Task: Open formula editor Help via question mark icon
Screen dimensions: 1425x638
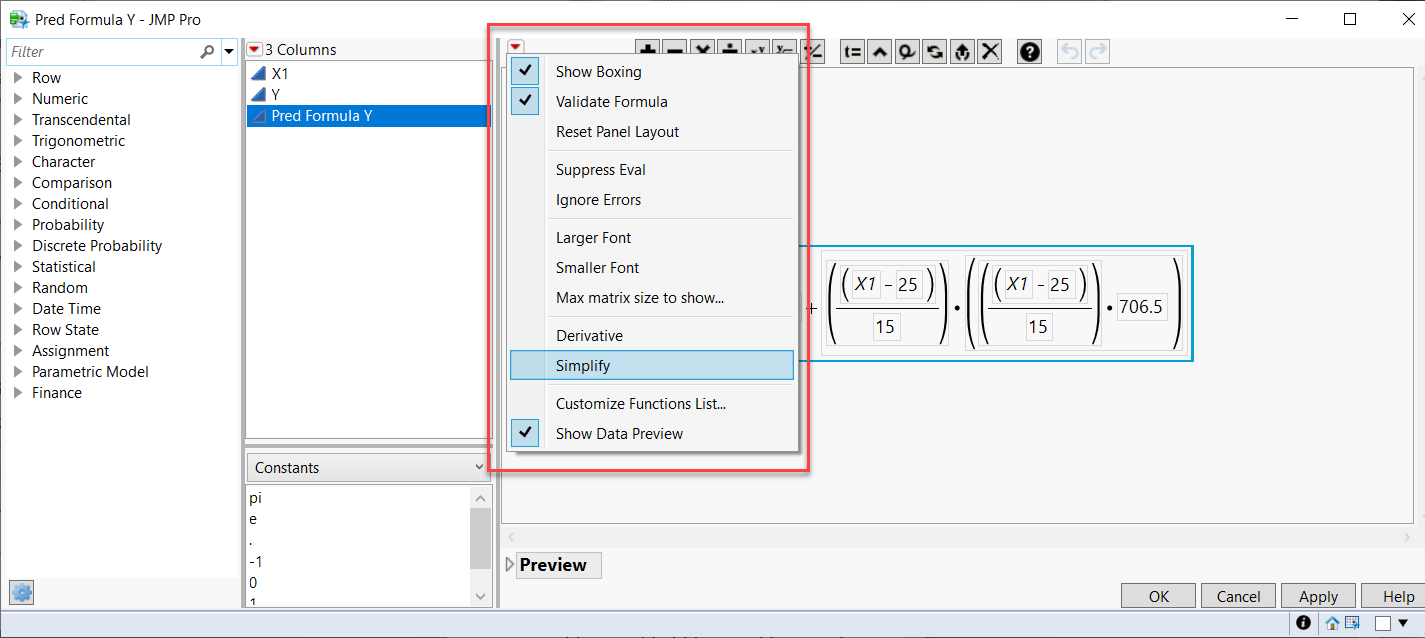Action: pos(1029,51)
